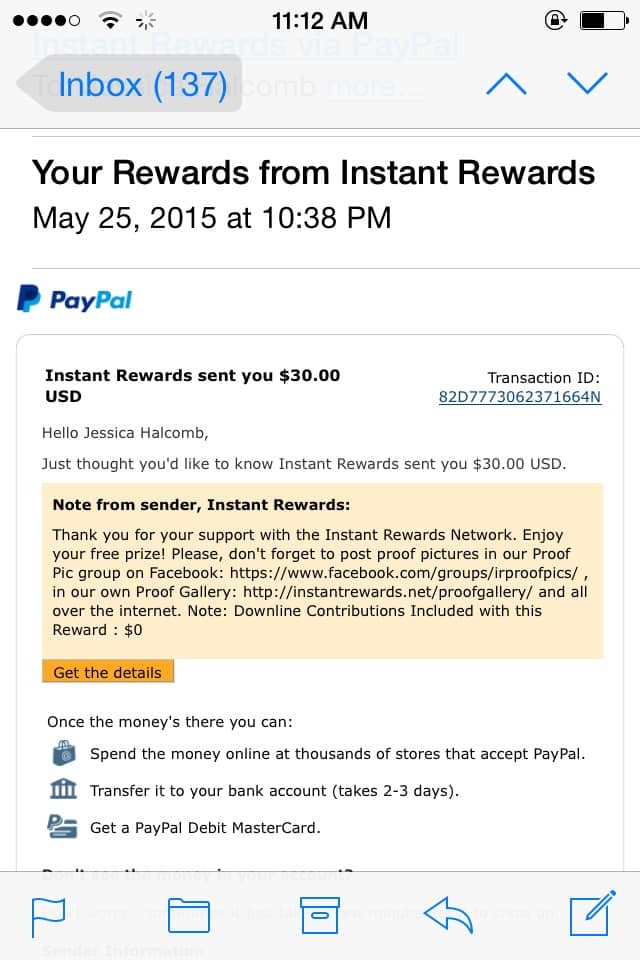
Task: Tap the status bar clock 11:12 AM
Action: 320,21
